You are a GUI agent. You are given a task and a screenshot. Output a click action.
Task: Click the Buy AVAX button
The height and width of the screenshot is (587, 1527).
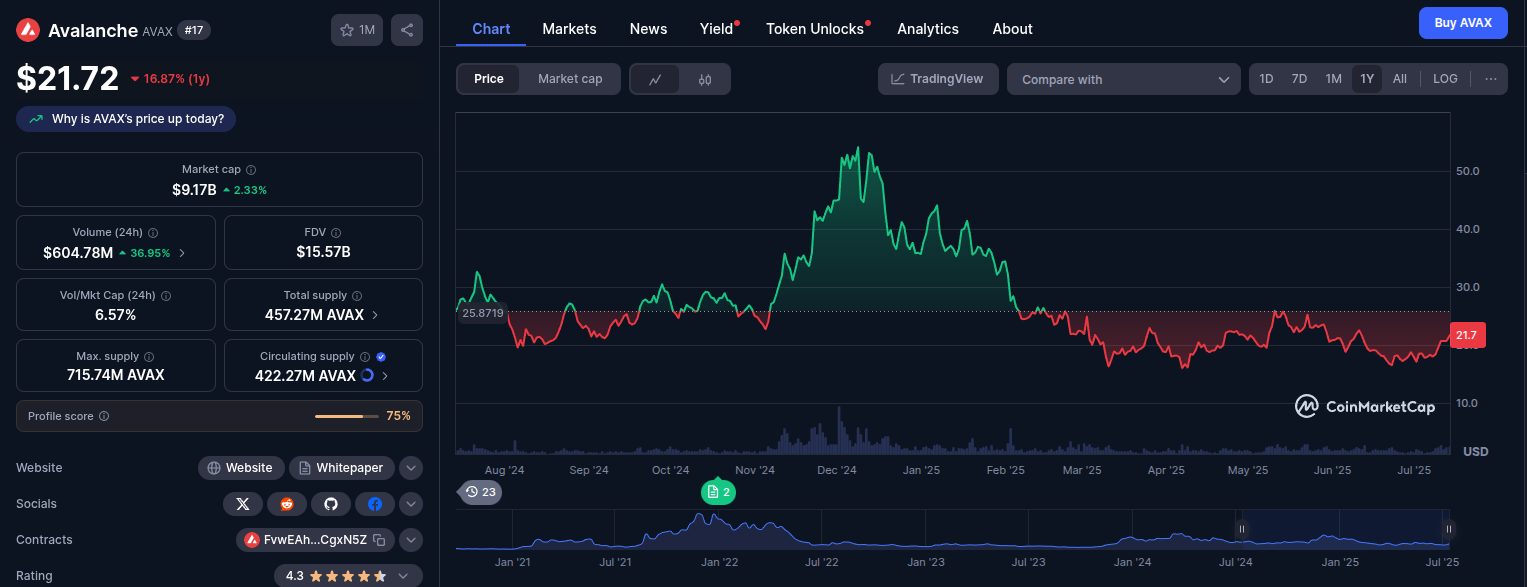1463,22
